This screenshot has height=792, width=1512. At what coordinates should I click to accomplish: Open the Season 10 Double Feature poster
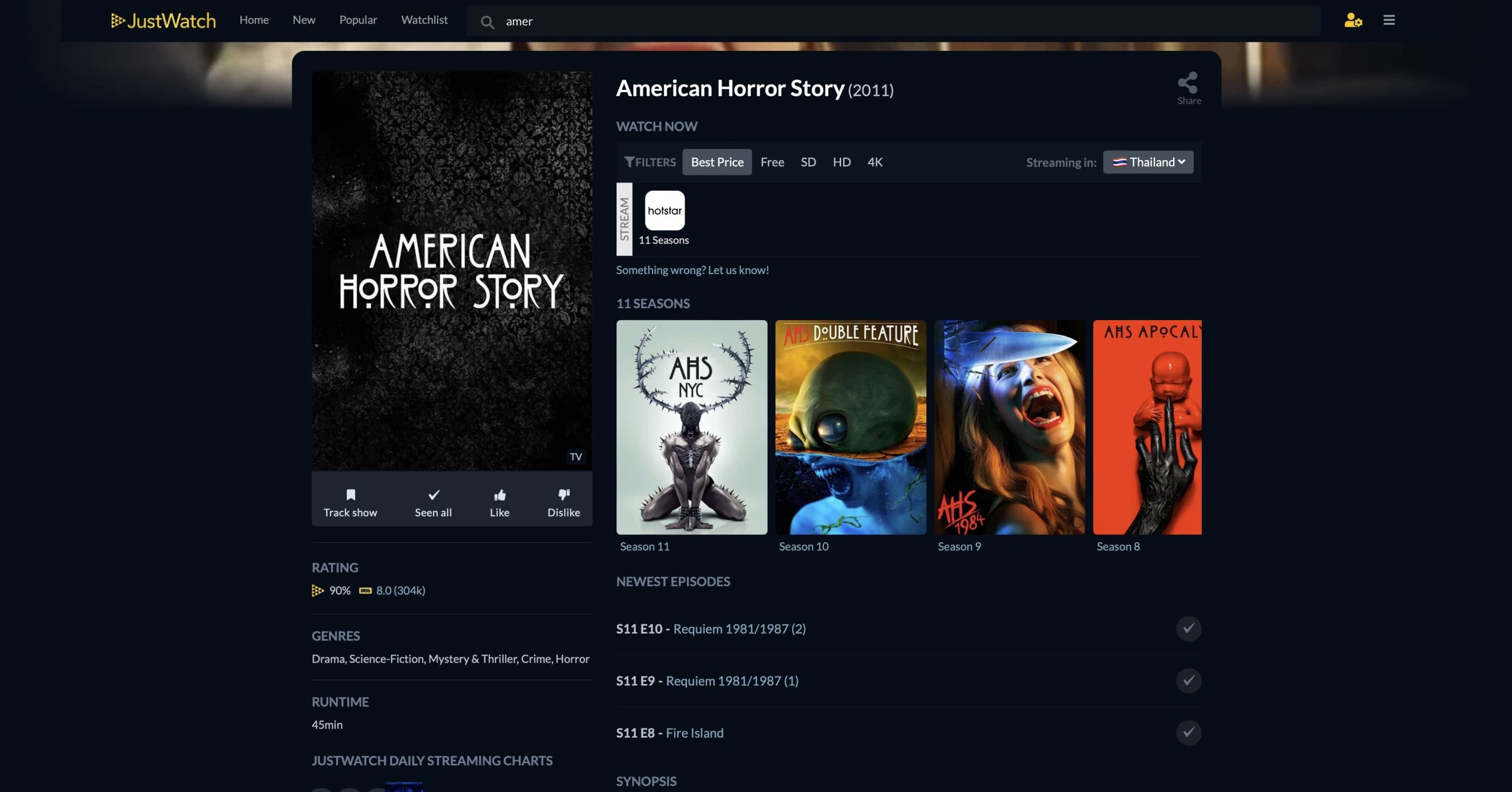(850, 427)
